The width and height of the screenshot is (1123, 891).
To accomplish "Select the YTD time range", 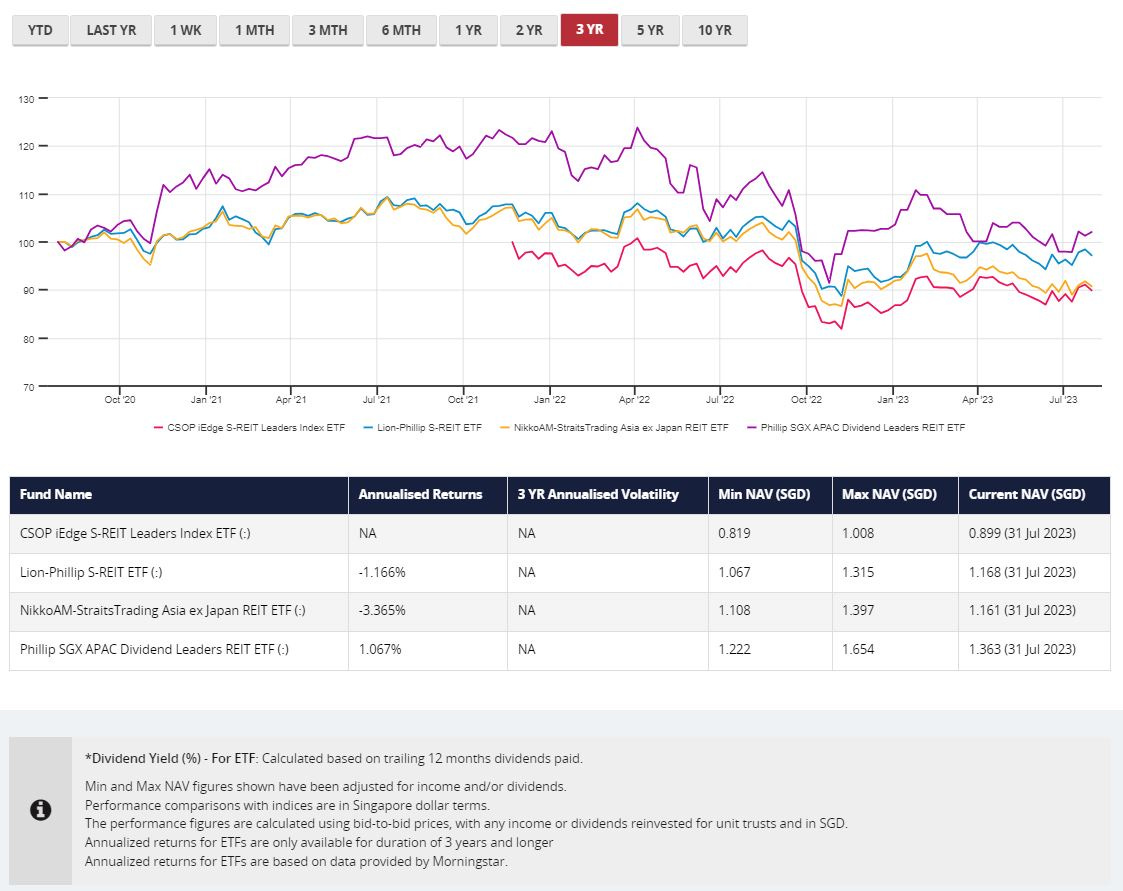I will click(40, 30).
